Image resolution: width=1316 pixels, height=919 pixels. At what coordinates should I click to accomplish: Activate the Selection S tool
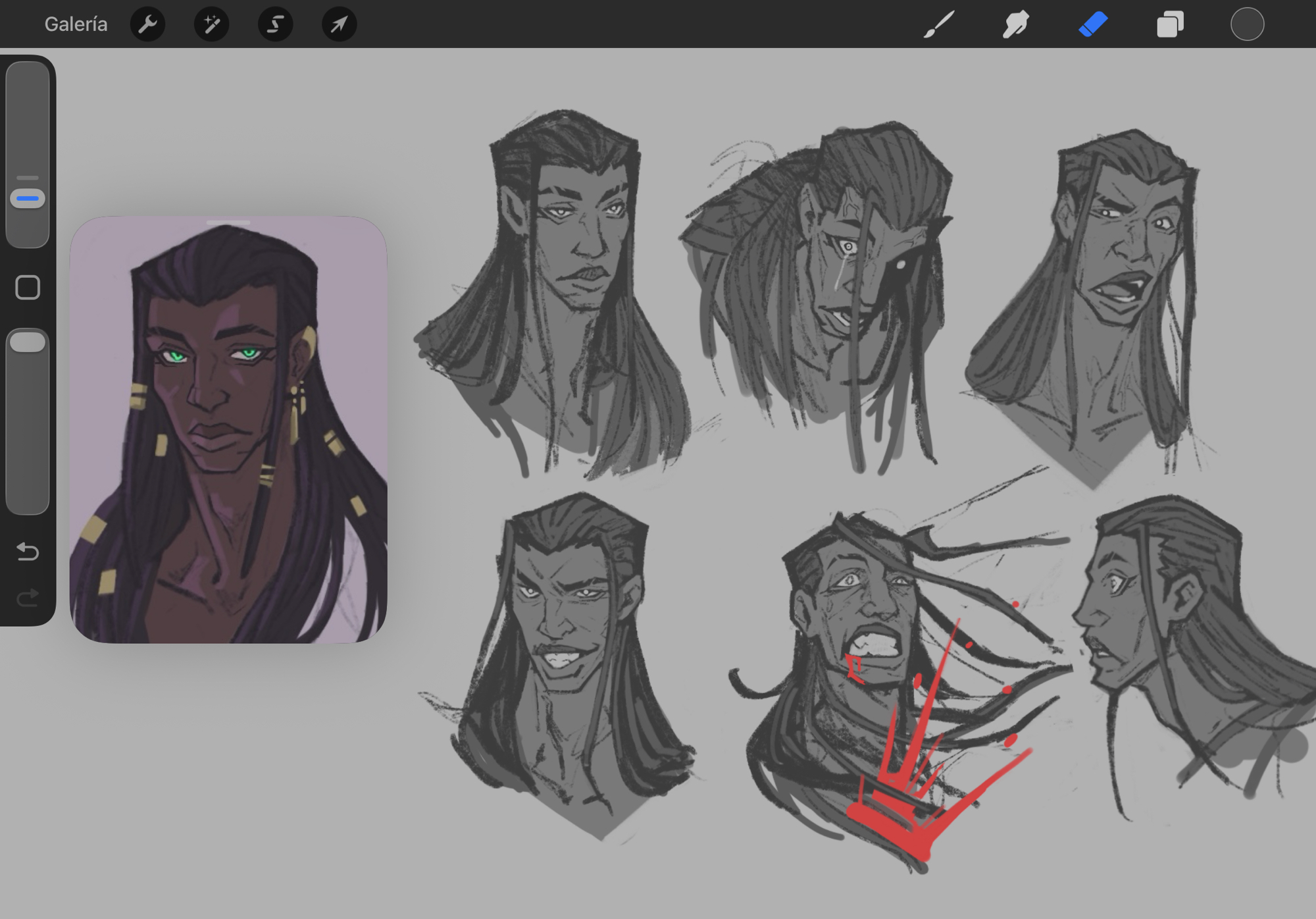pos(275,24)
